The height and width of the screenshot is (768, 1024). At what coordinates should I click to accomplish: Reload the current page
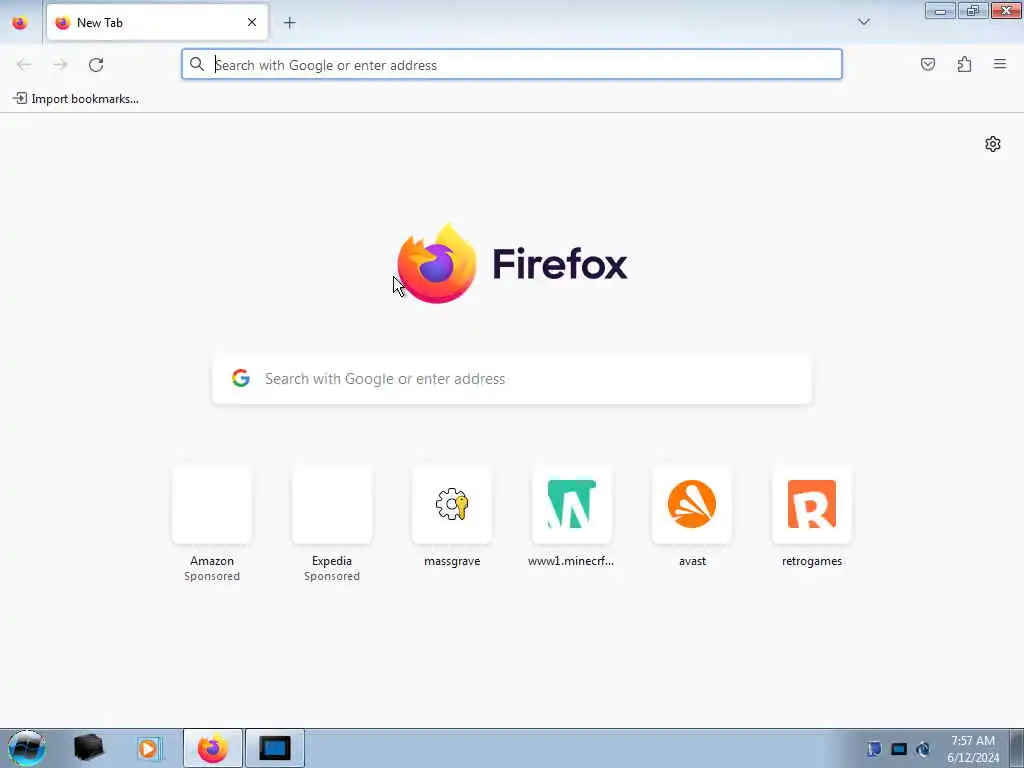[96, 65]
